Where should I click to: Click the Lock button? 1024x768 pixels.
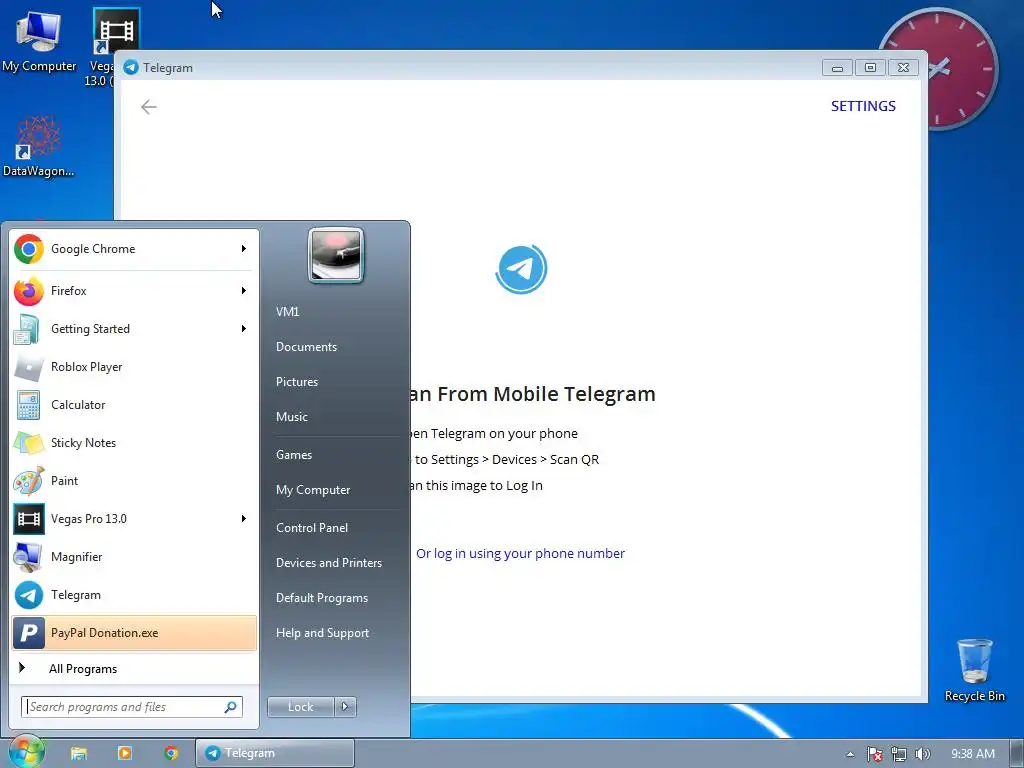coord(300,707)
